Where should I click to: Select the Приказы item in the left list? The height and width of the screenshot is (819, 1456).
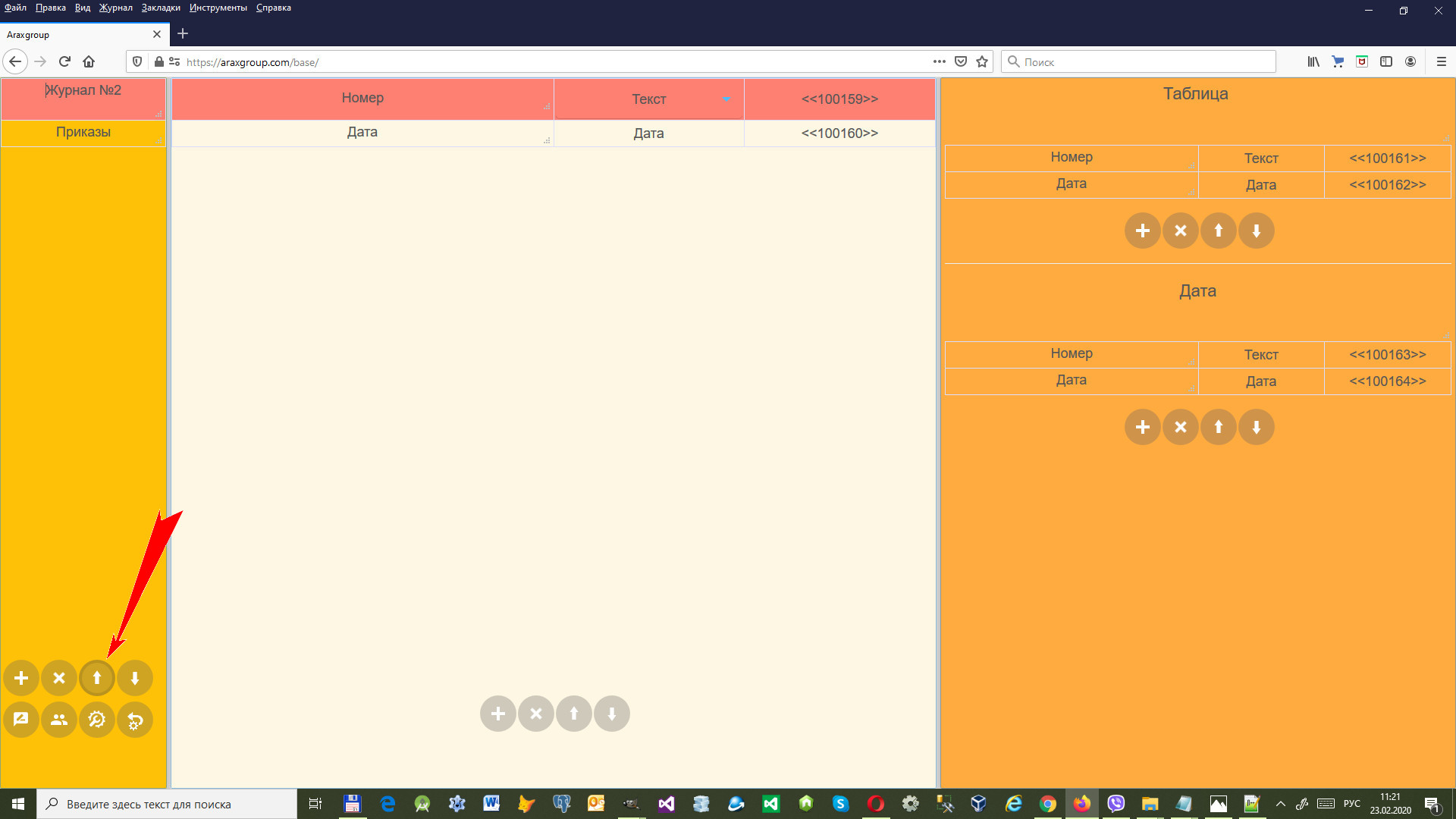pyautogui.click(x=83, y=132)
